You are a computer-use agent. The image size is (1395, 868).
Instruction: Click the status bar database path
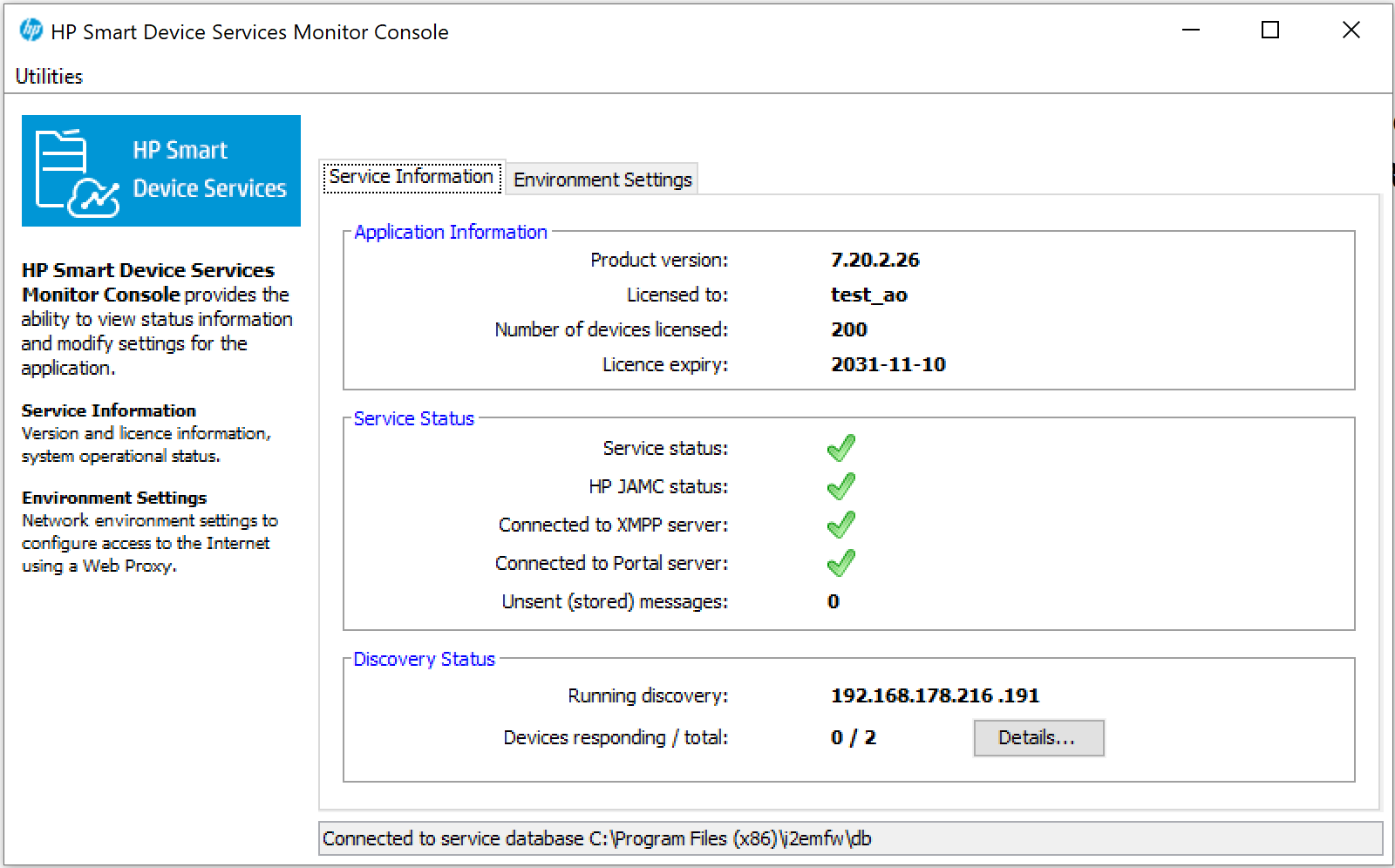click(596, 838)
